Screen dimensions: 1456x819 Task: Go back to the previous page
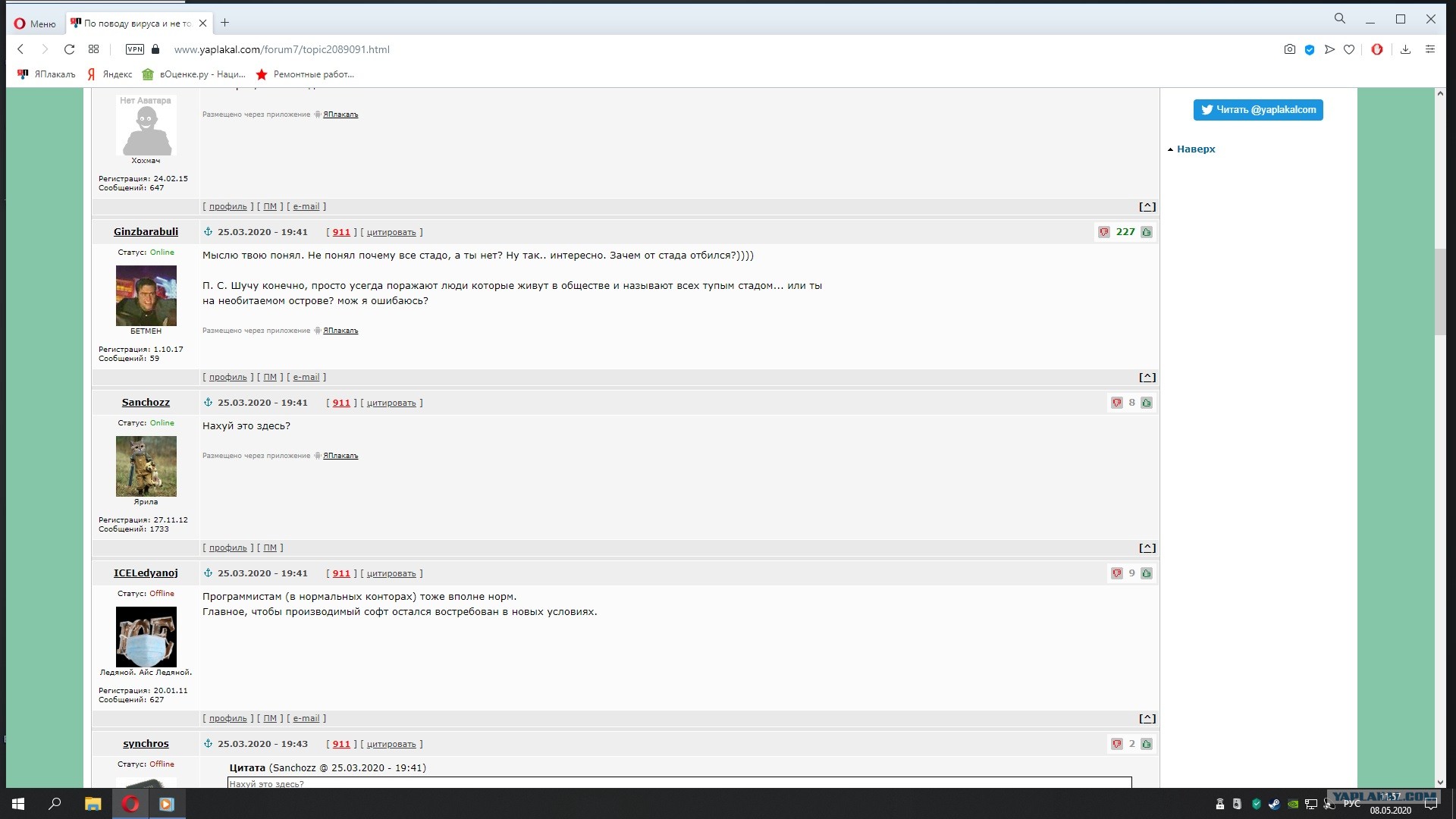click(21, 49)
